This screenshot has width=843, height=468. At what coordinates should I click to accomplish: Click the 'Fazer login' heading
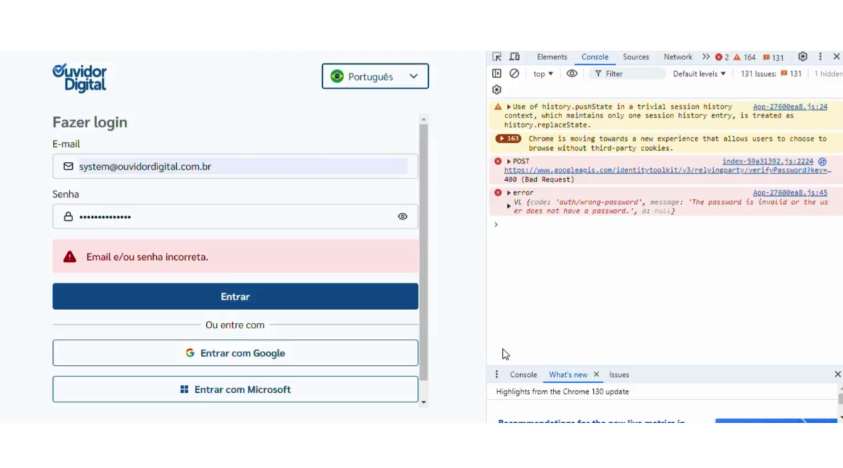[x=90, y=122]
